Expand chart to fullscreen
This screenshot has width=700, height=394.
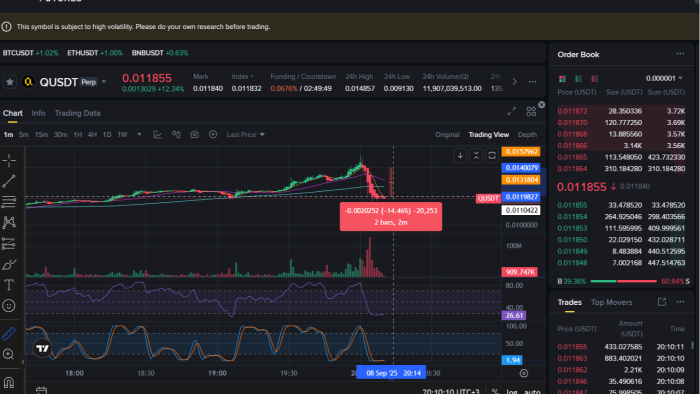pos(512,112)
